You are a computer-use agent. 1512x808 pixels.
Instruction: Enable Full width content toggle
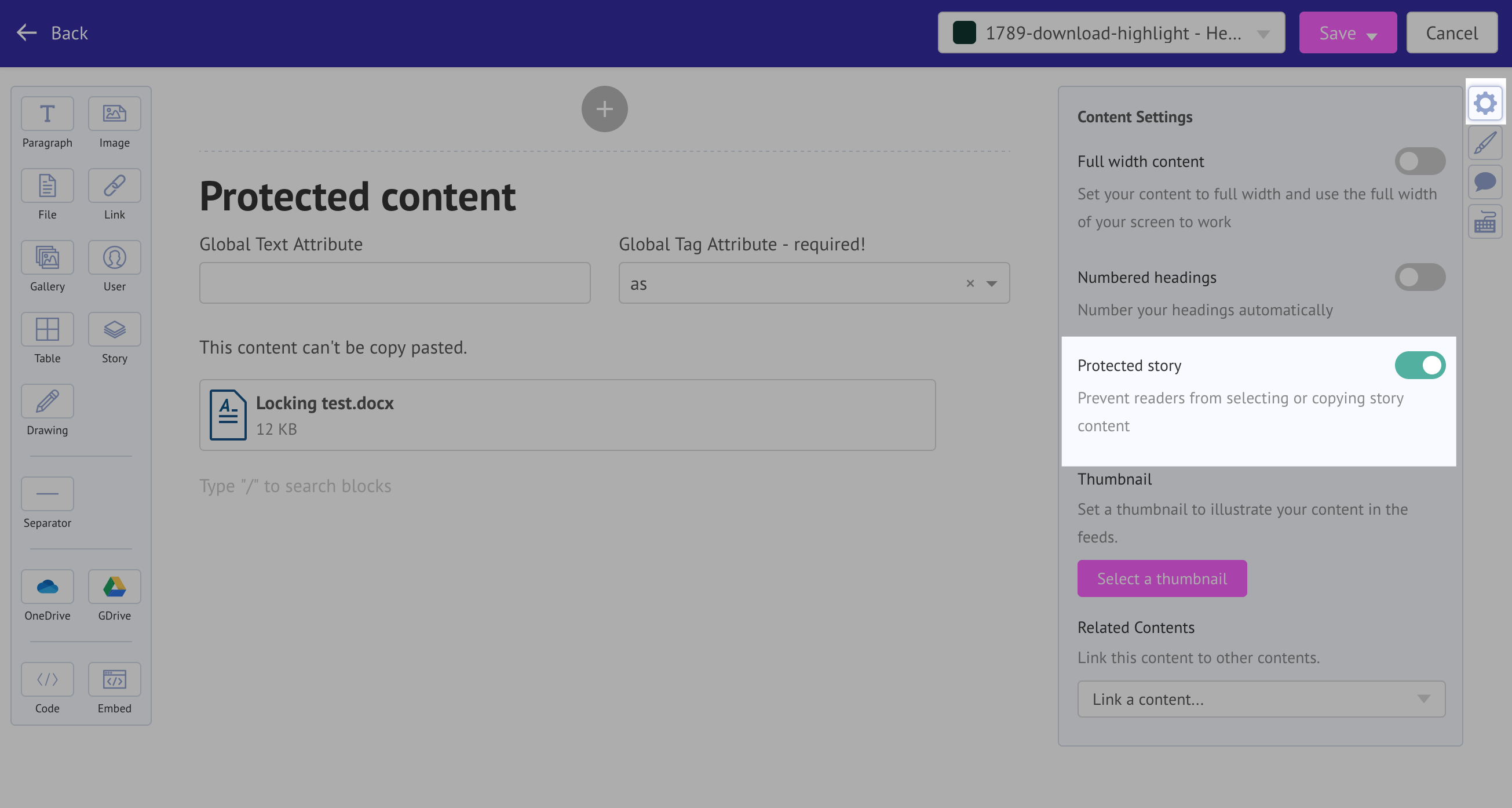pos(1420,161)
